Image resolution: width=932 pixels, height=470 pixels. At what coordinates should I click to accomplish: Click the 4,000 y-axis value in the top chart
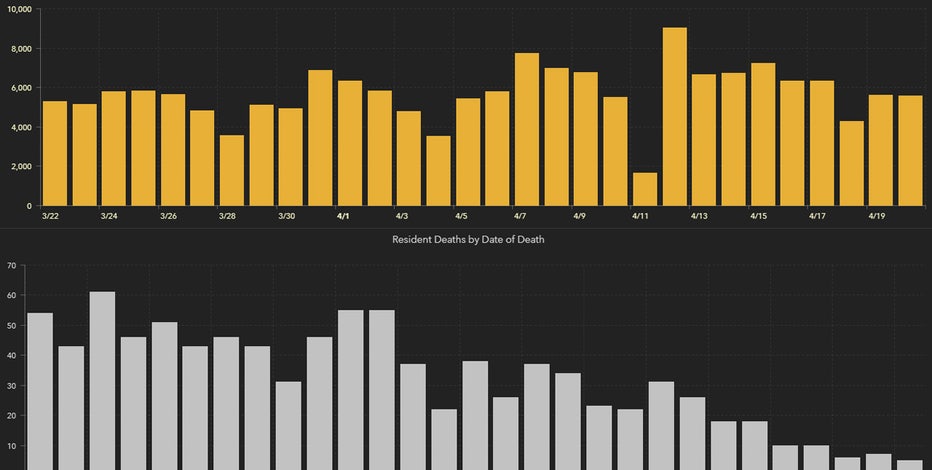click(x=21, y=127)
